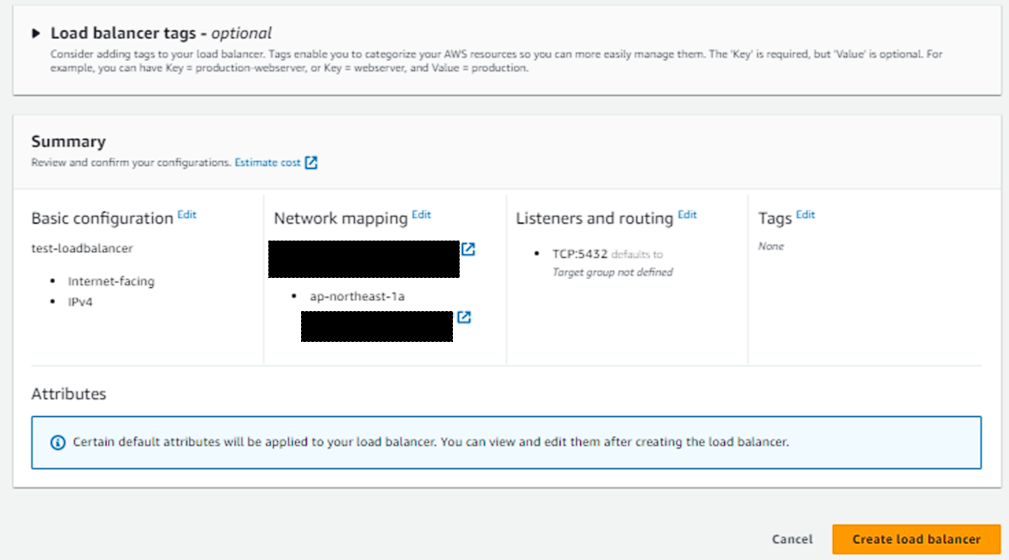Open the external link icon beside Estimate cost
Viewport: 1009px width, 560px height.
click(311, 162)
